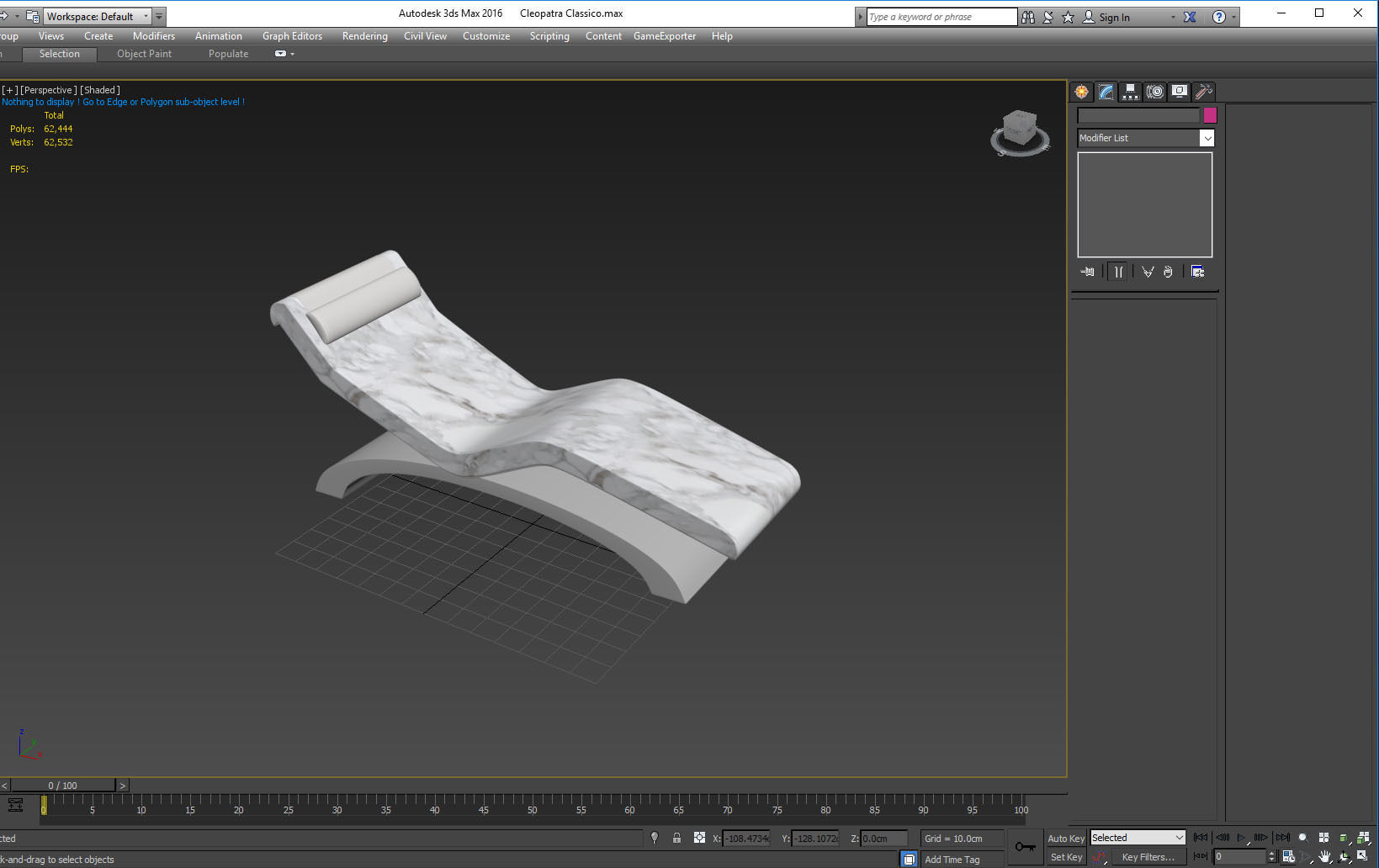Expand the InfoCenter search field arrow
This screenshot has height=868, width=1379.
(x=860, y=17)
